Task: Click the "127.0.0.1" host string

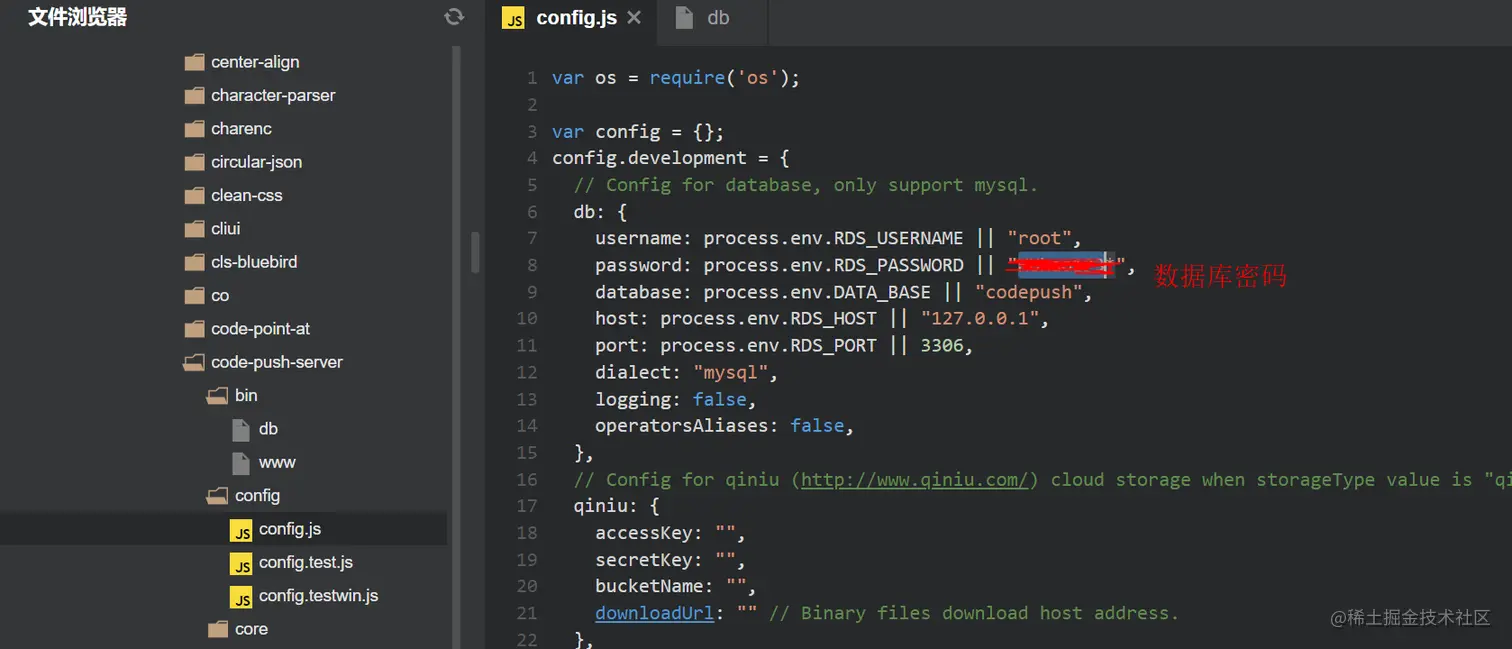Action: (x=980, y=319)
